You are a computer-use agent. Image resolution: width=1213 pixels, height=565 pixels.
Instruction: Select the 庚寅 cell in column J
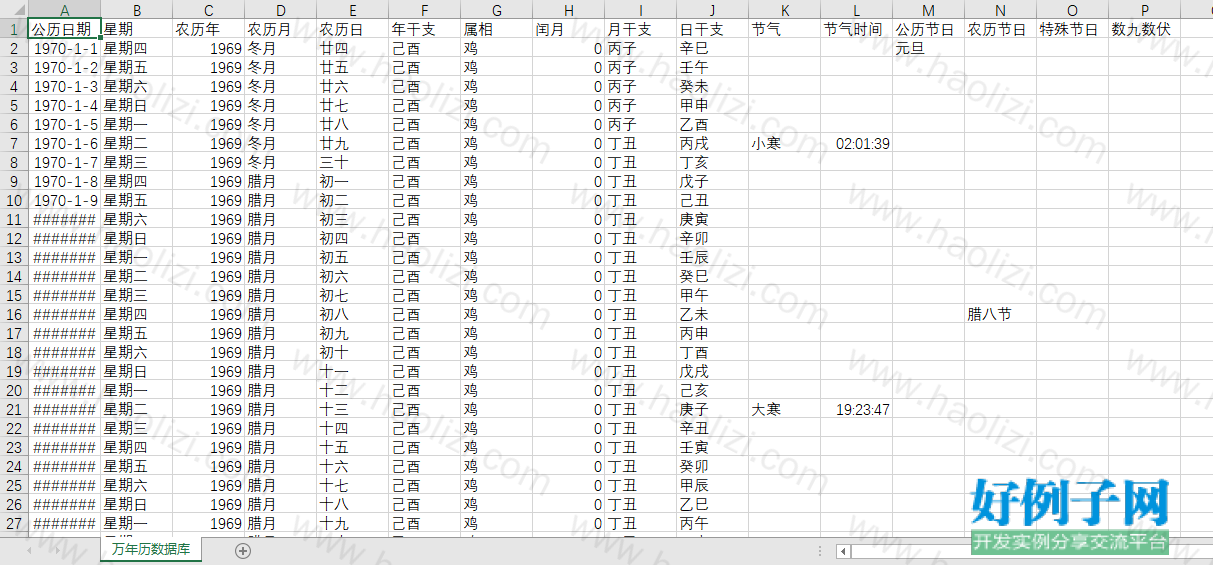coord(713,219)
